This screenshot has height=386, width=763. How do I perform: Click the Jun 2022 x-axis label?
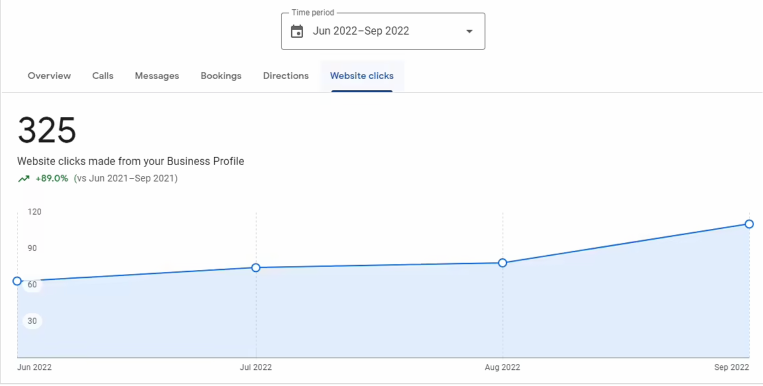(35, 368)
